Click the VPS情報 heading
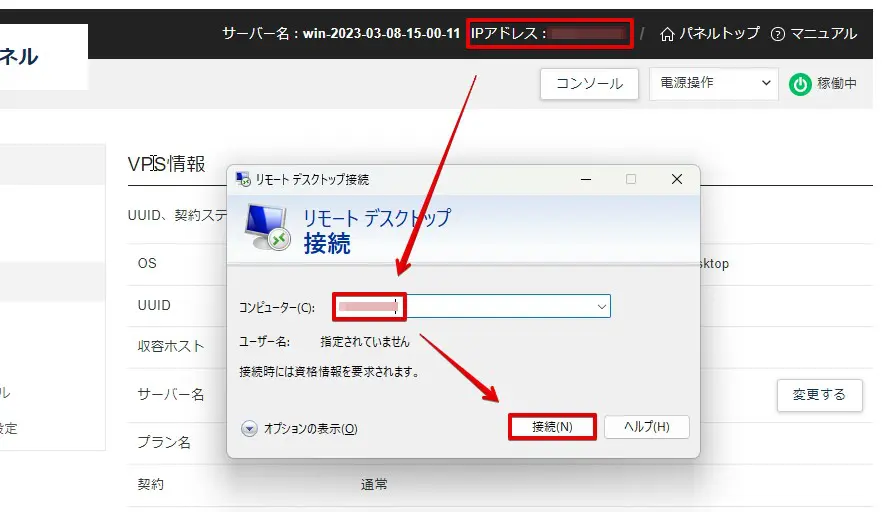The width and height of the screenshot is (886, 512). (x=167, y=164)
